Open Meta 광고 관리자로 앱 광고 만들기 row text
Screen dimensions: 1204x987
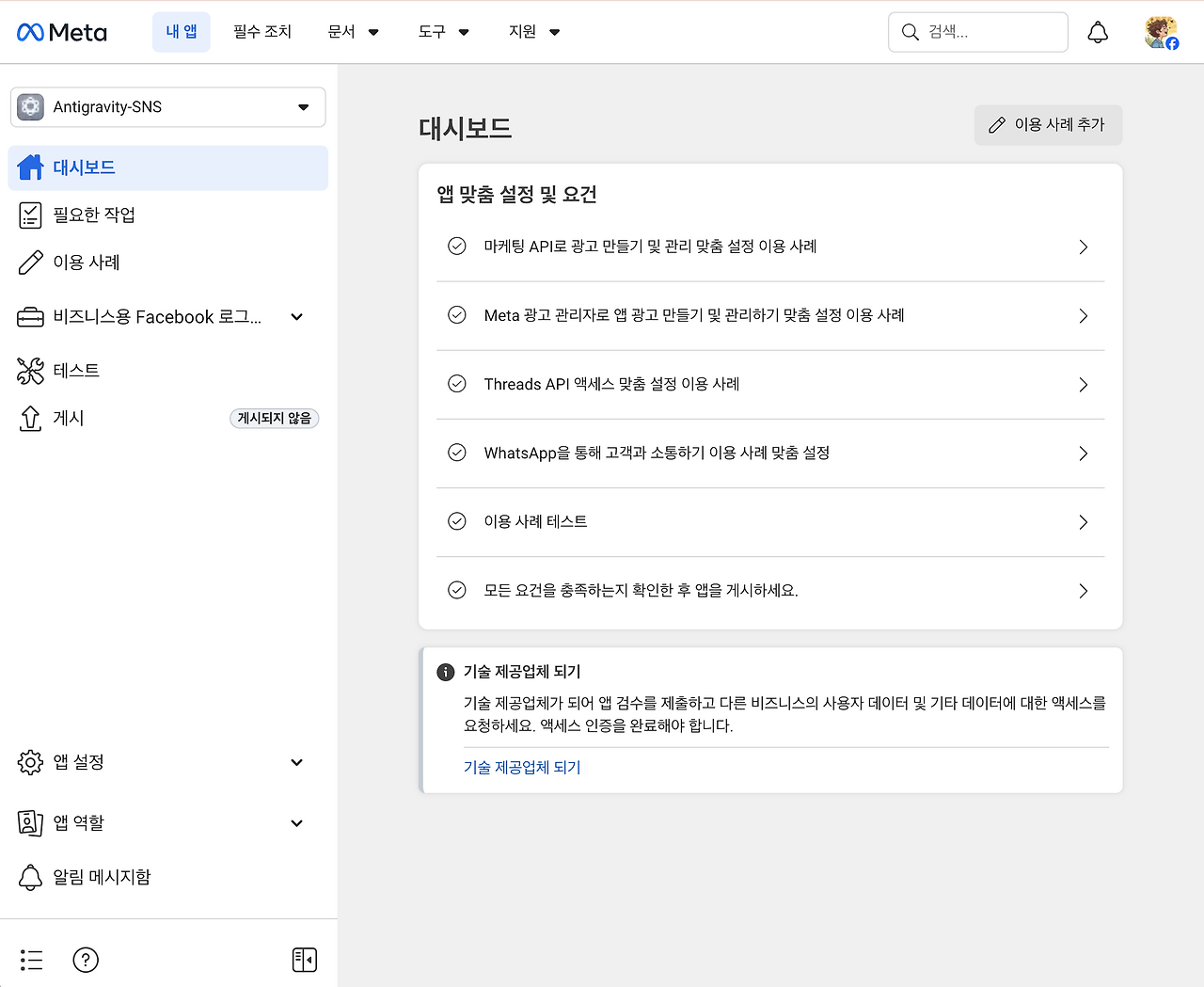pyautogui.click(x=694, y=315)
